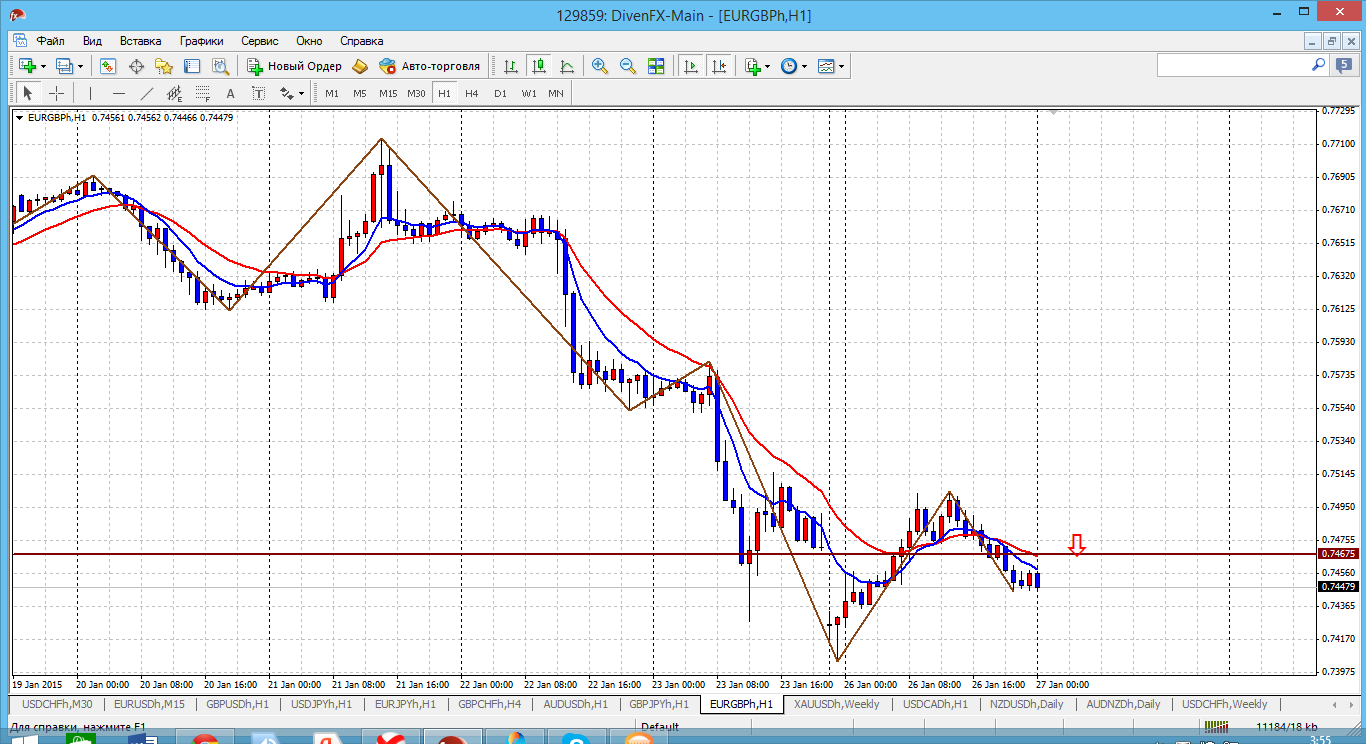Select the horizontal line drawing tool
1369x744 pixels.
pyautogui.click(x=119, y=93)
